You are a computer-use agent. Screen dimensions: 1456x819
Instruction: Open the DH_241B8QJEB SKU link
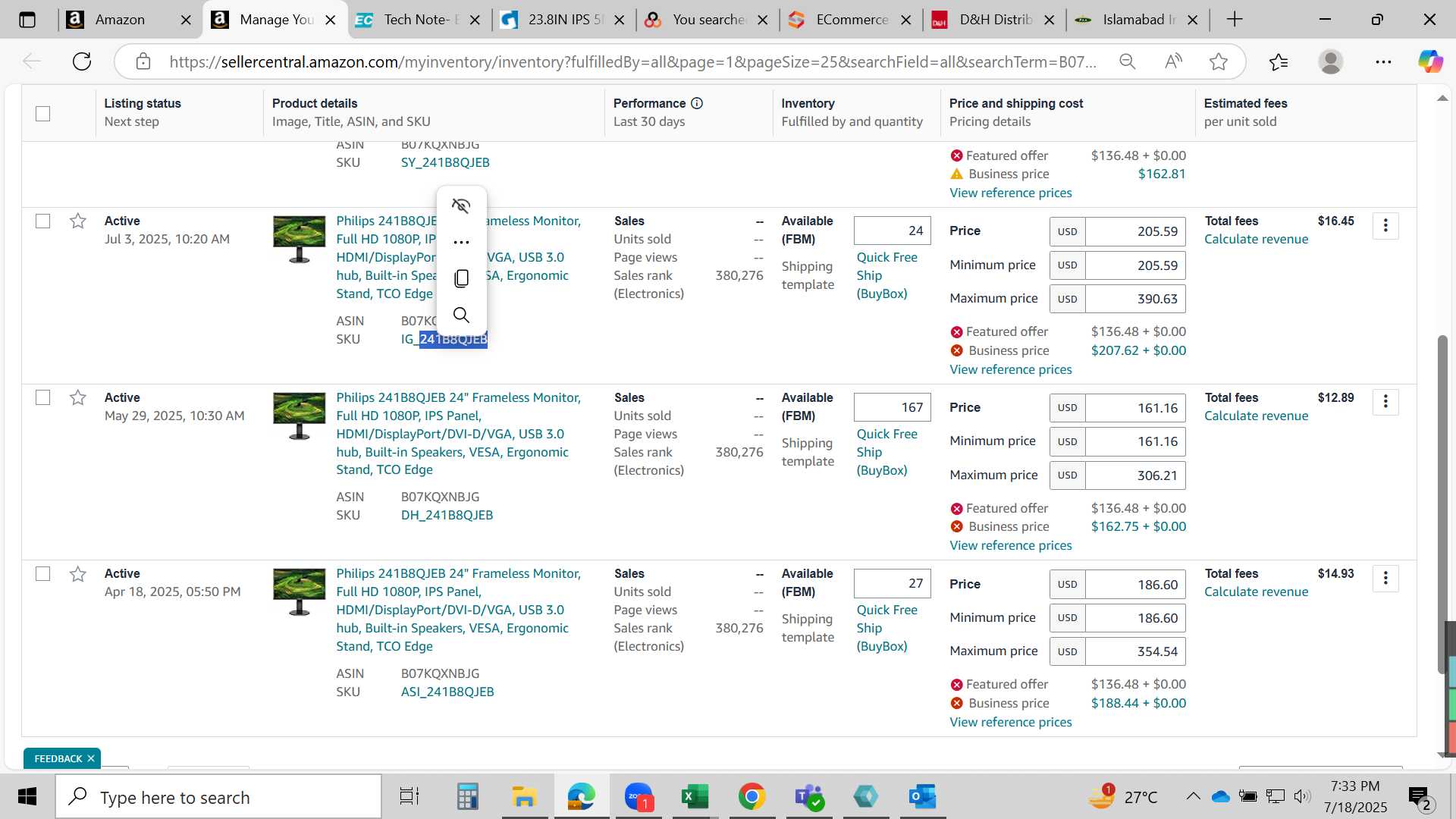447,515
